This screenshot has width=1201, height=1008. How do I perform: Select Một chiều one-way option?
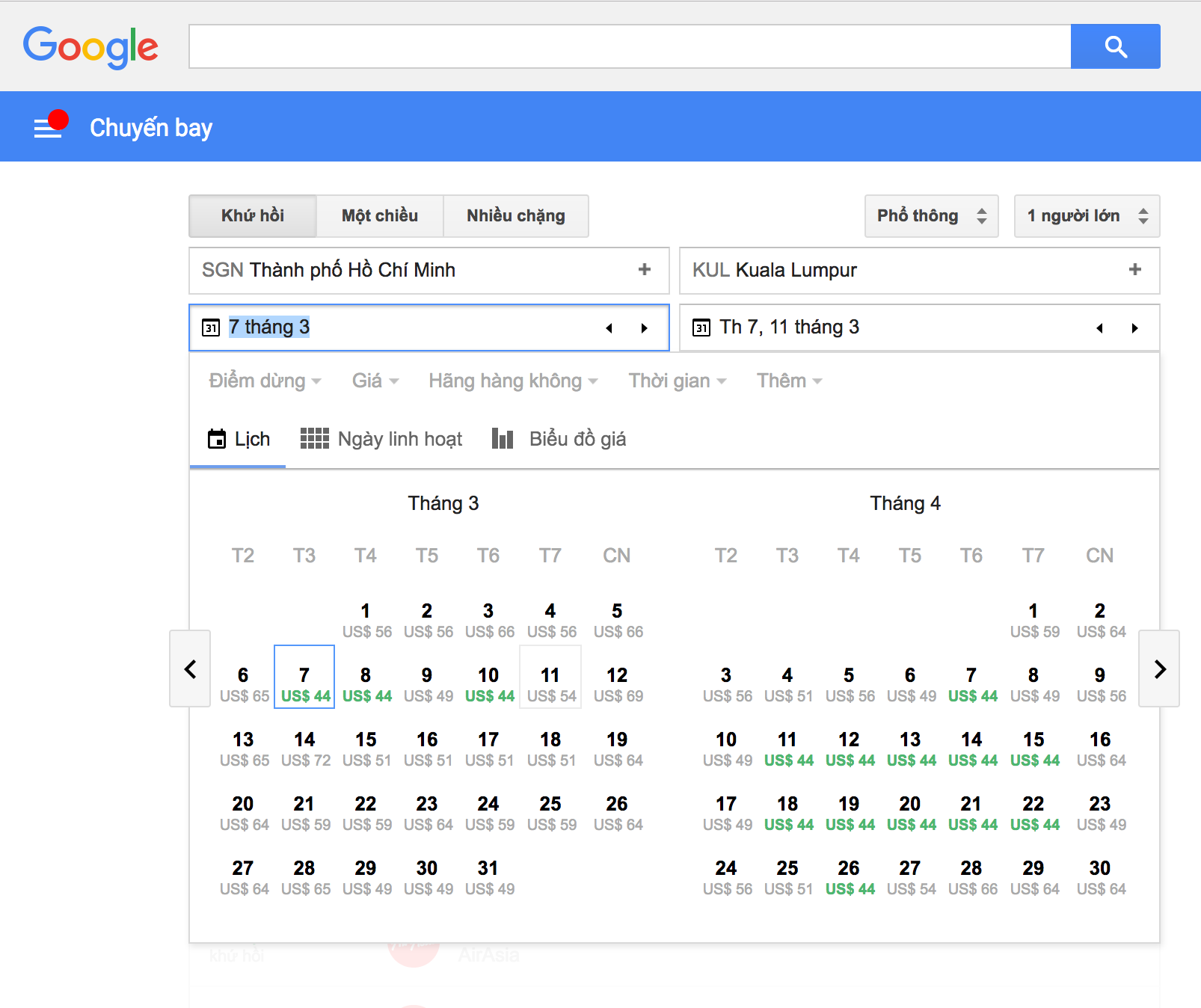380,216
